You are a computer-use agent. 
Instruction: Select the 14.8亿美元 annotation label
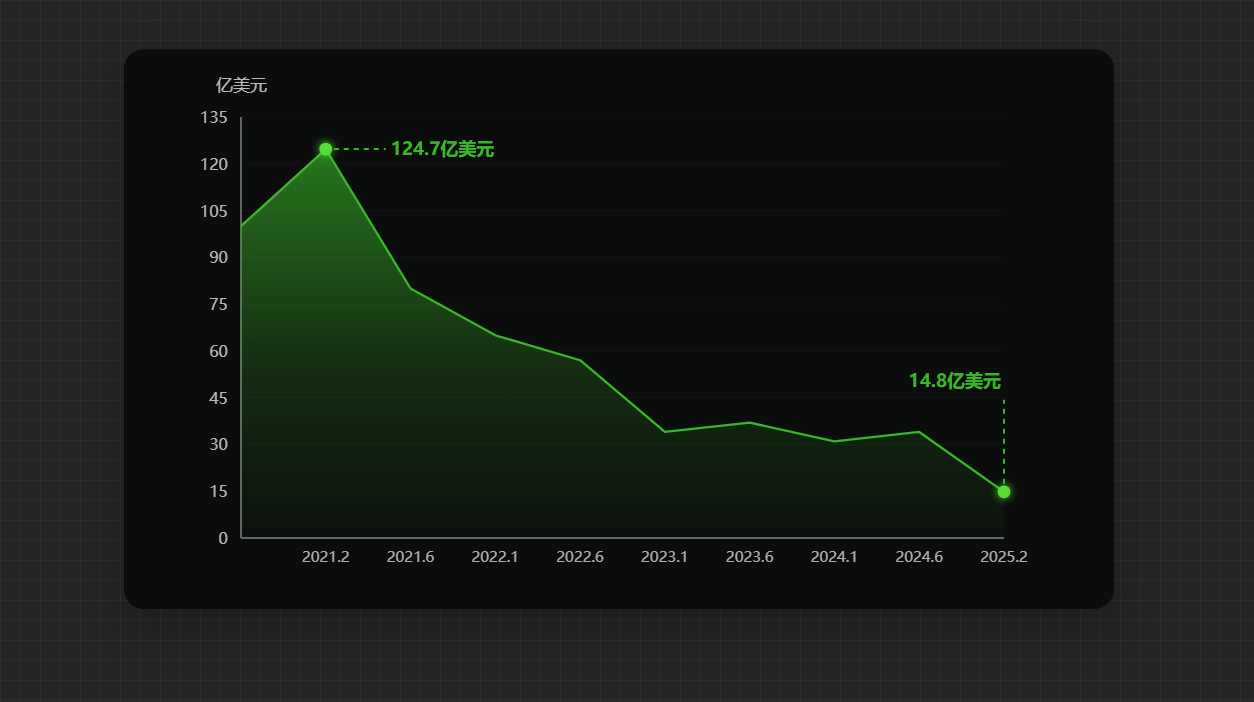point(955,381)
